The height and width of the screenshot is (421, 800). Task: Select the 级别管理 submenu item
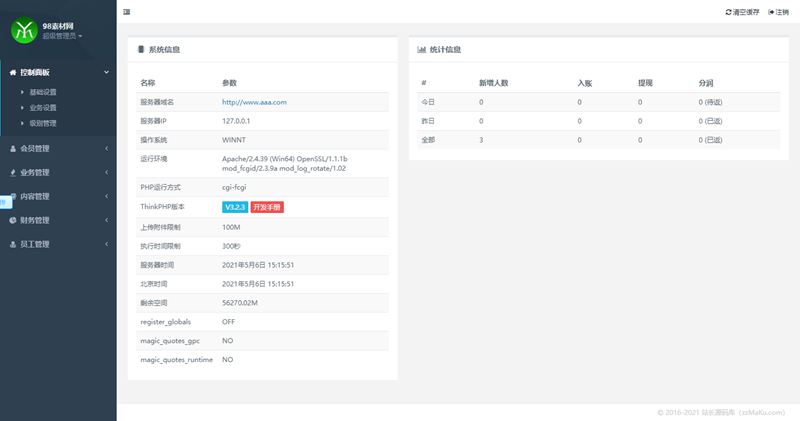[x=43, y=123]
